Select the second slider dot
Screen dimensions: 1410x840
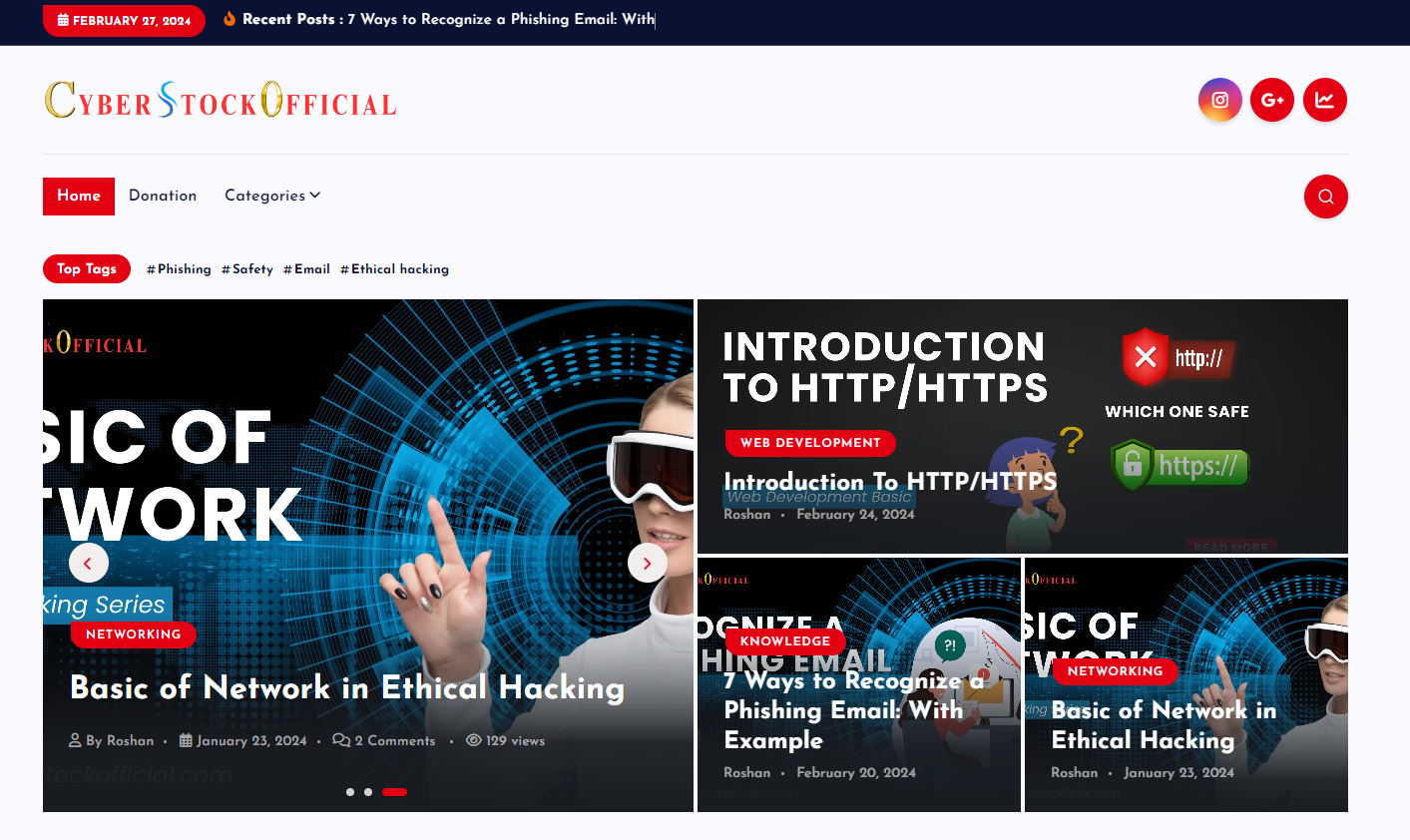(x=368, y=792)
